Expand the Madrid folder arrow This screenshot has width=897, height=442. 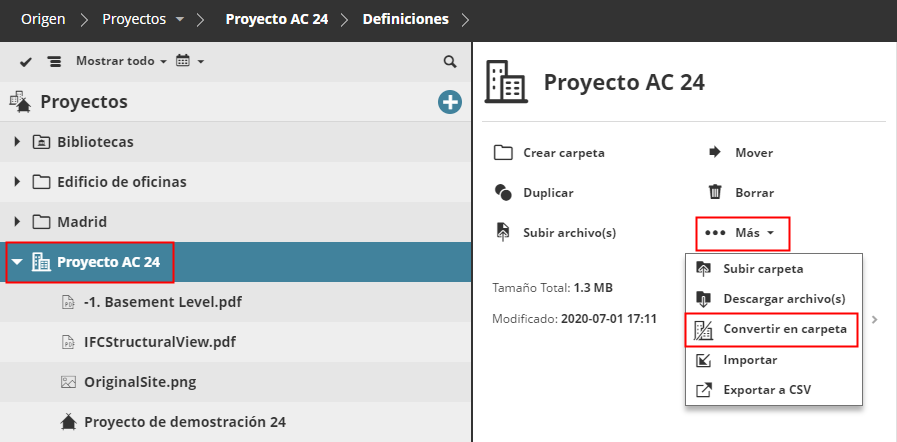coord(17,222)
